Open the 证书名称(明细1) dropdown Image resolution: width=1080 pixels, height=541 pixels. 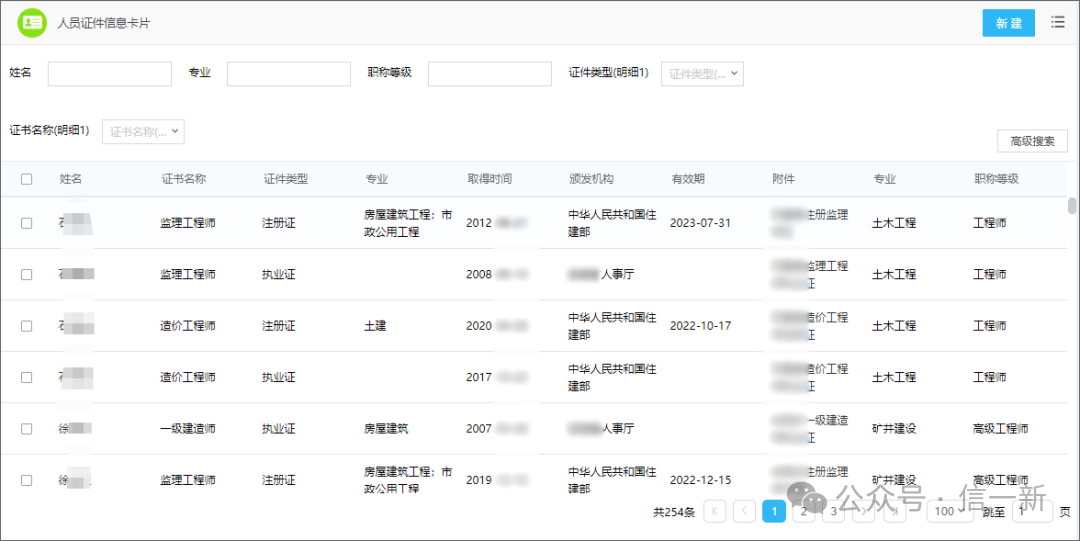point(143,132)
